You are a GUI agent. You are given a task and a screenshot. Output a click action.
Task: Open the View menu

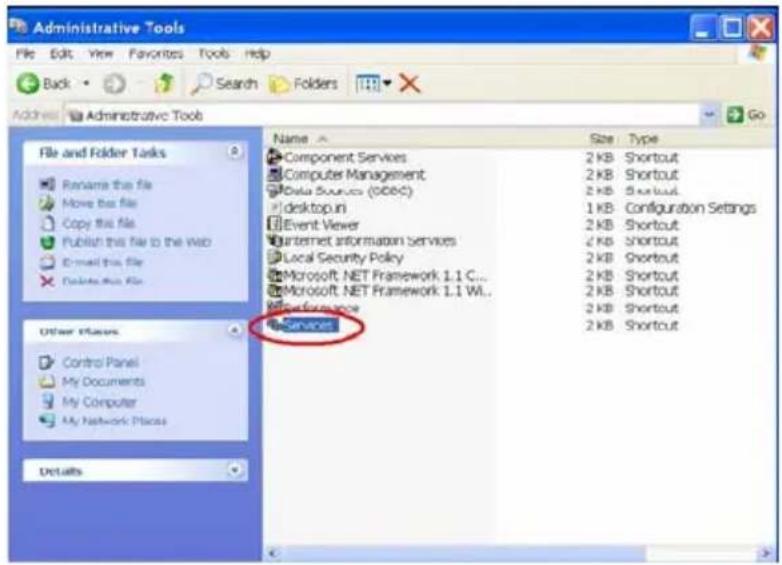pyautogui.click(x=101, y=53)
